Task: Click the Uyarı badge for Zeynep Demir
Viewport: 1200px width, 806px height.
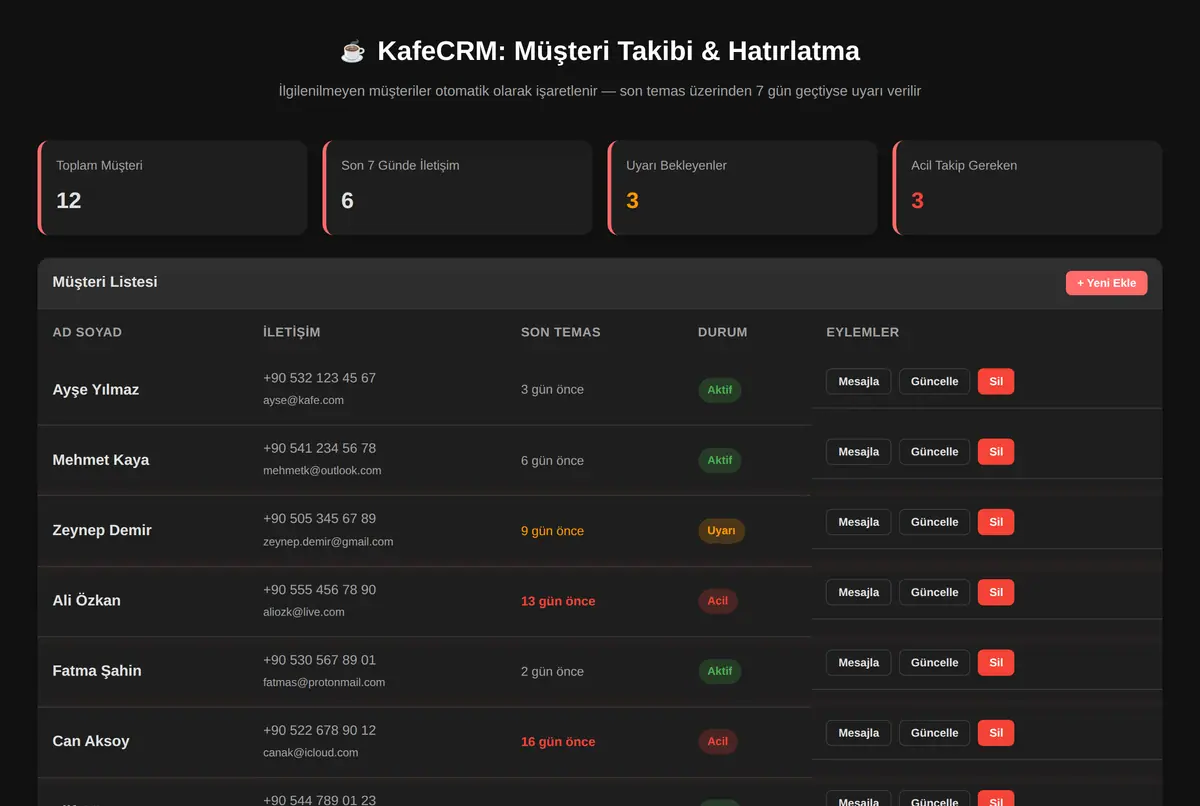Action: 721,531
